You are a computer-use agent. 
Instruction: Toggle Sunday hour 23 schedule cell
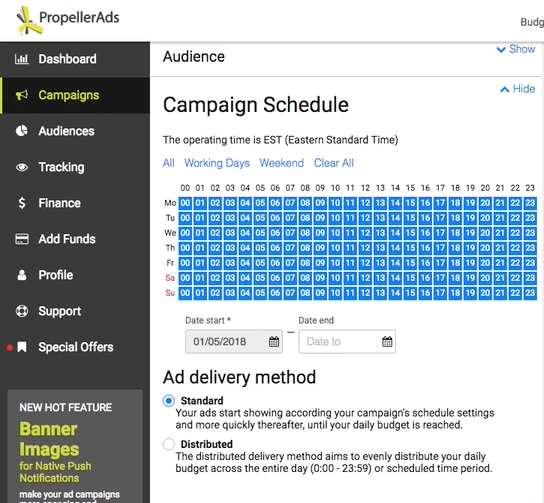coord(530,293)
